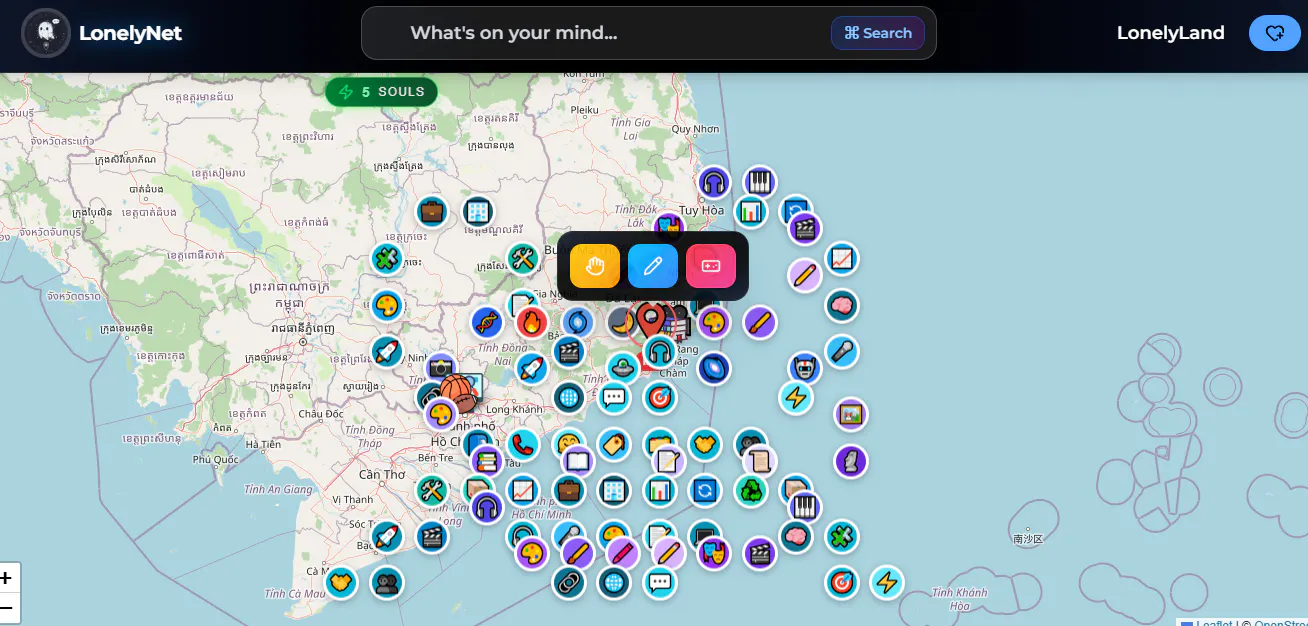Zoom in on the map

pos(6,578)
